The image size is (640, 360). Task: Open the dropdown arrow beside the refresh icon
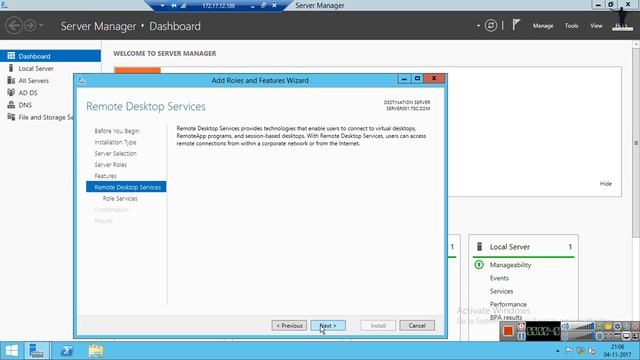coord(478,26)
